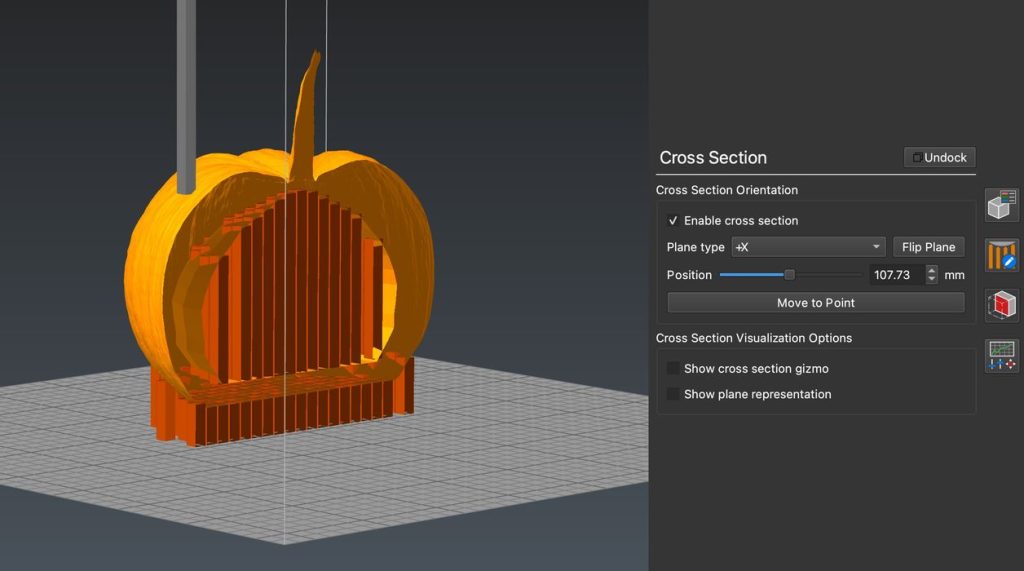Open the graph and transform tools icon

click(1002, 355)
